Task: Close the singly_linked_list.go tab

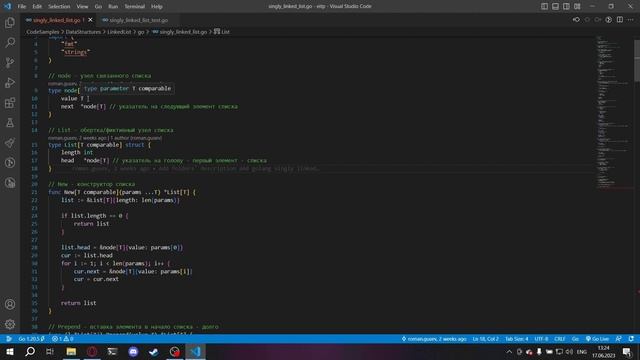Action: click(x=90, y=20)
